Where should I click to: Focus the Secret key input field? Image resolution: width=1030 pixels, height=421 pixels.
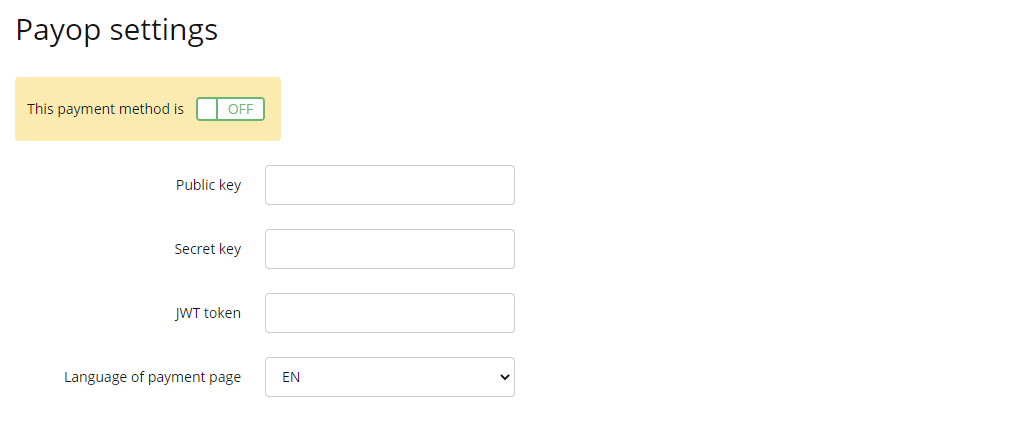click(390, 249)
